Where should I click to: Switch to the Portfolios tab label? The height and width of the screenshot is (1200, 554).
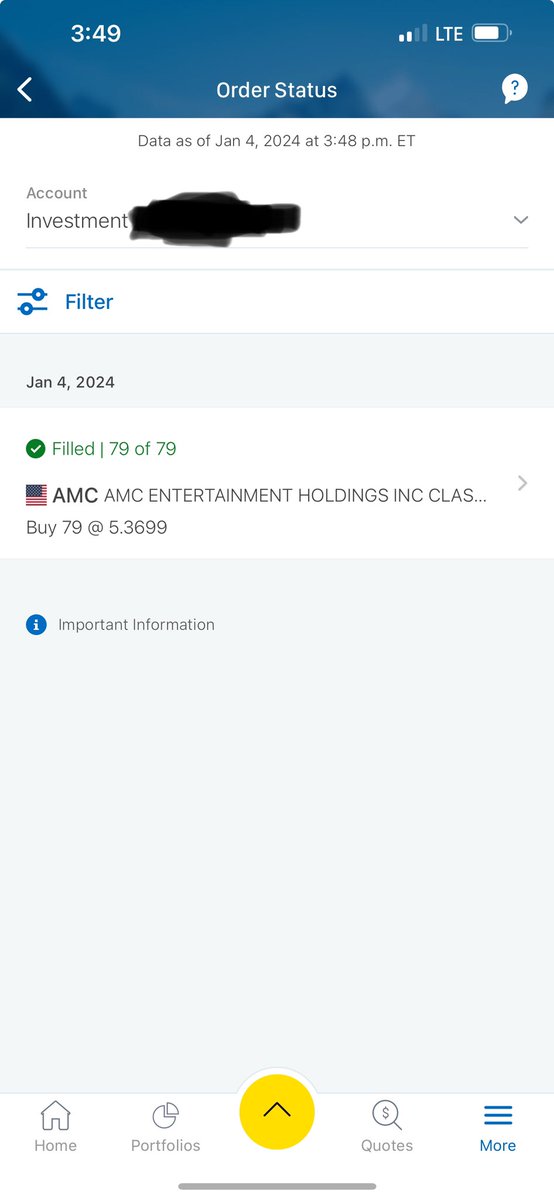(165, 1146)
